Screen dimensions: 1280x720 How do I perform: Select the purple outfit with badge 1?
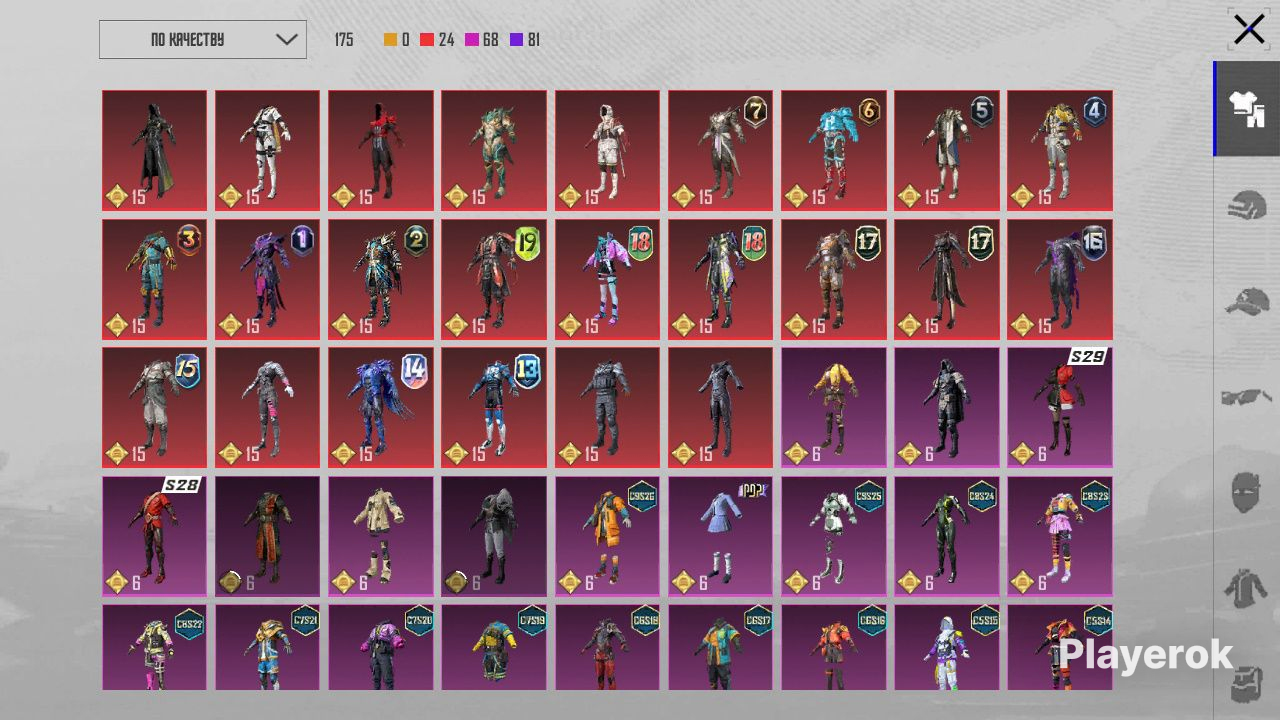[267, 280]
